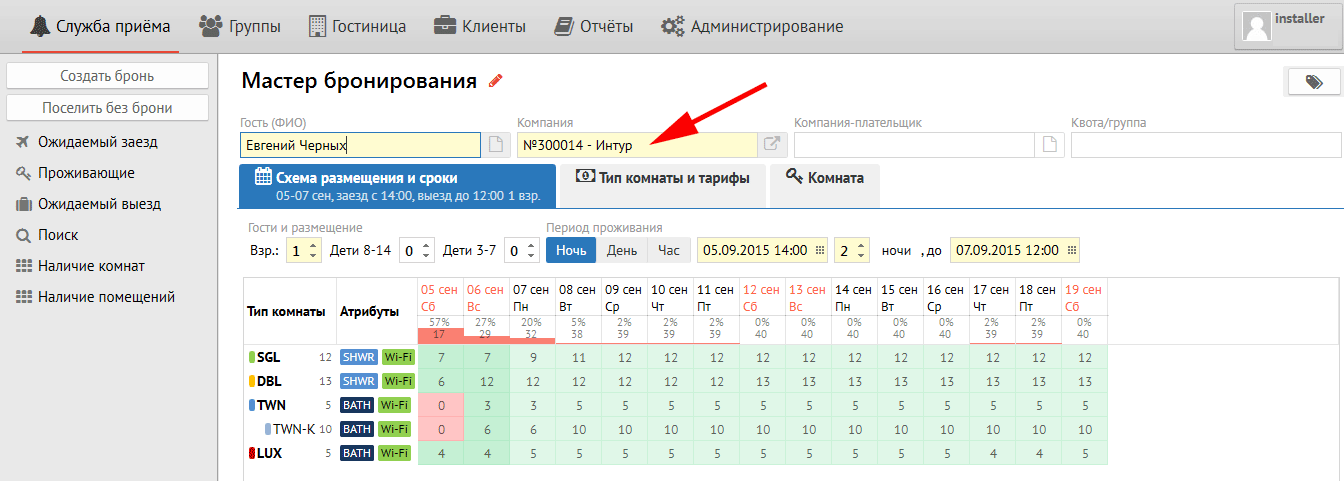Click the Дети 3-7 stepper

click(x=523, y=250)
